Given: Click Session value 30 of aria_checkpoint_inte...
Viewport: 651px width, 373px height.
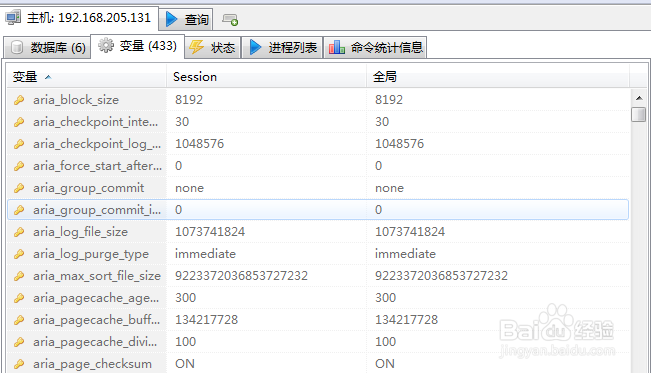Looking at the screenshot, I should point(182,122).
